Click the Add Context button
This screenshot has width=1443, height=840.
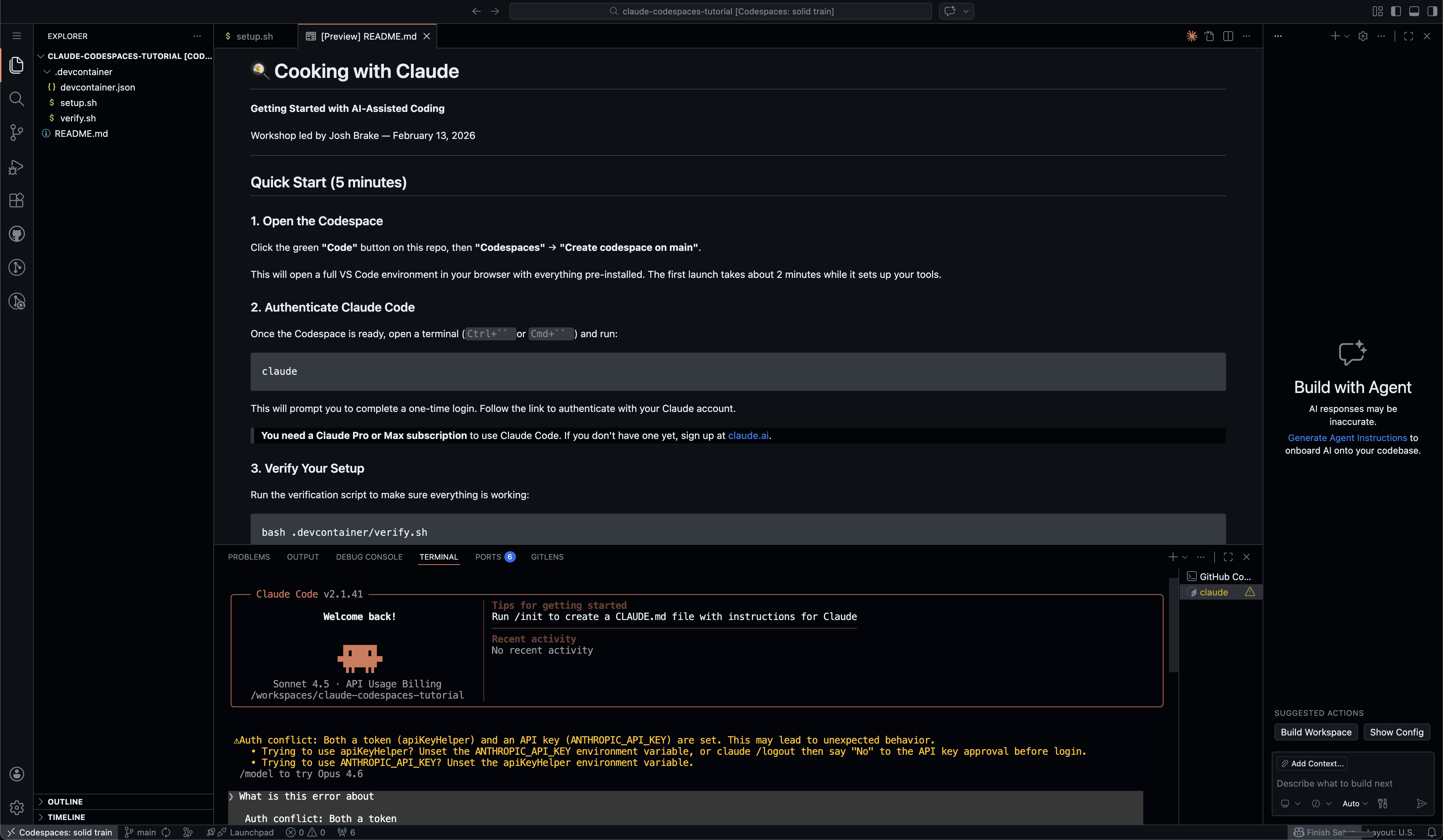[x=1312, y=763]
